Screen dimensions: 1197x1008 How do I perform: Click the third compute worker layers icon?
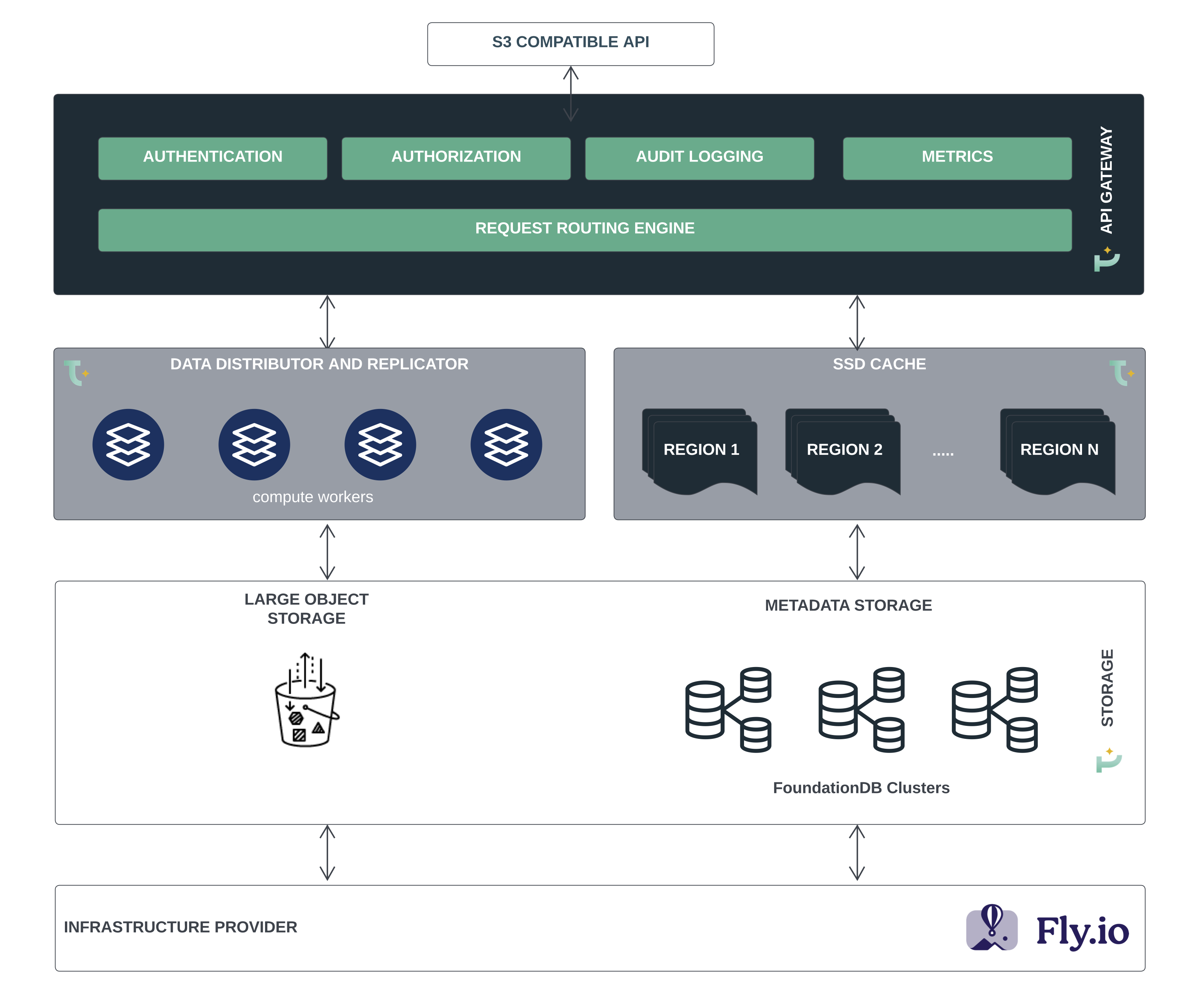tap(380, 444)
